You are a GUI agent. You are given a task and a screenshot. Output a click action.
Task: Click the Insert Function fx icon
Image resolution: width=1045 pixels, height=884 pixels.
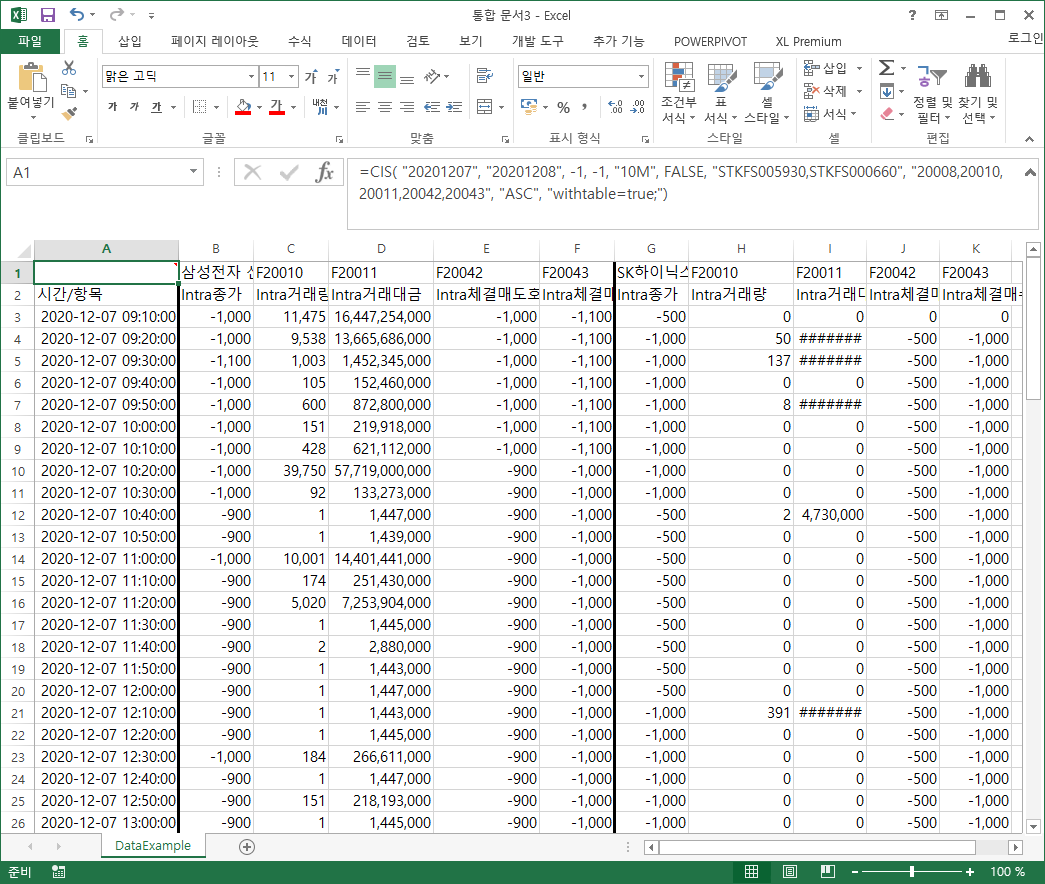click(324, 173)
